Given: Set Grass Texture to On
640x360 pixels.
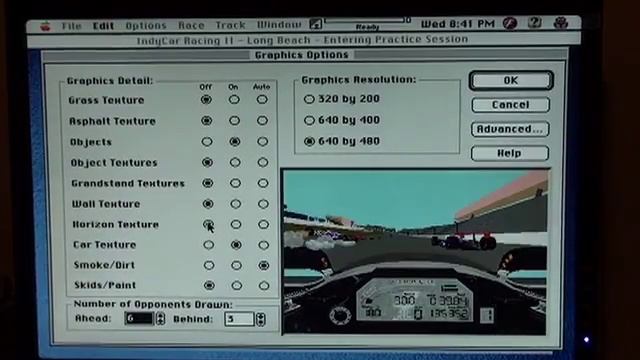Looking at the screenshot, I should (234, 100).
